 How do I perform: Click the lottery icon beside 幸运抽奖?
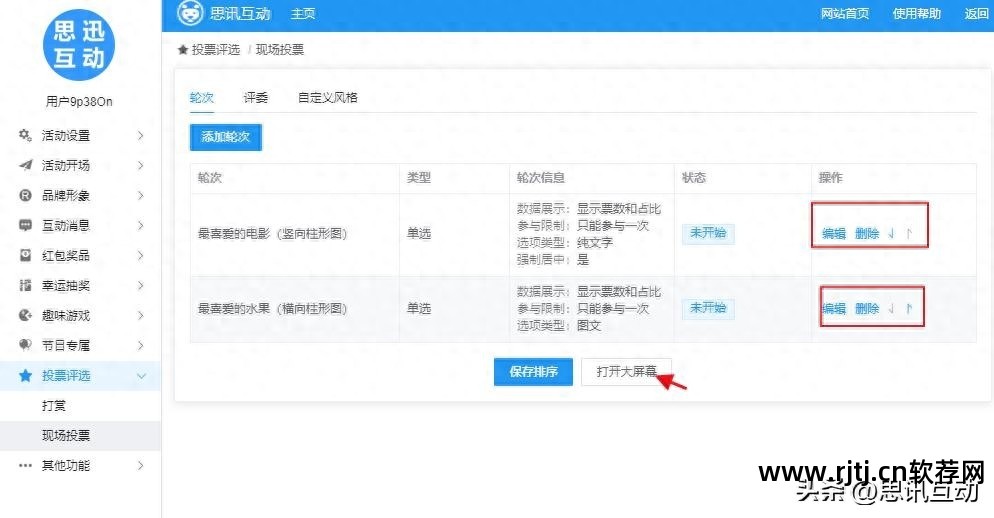click(25, 285)
